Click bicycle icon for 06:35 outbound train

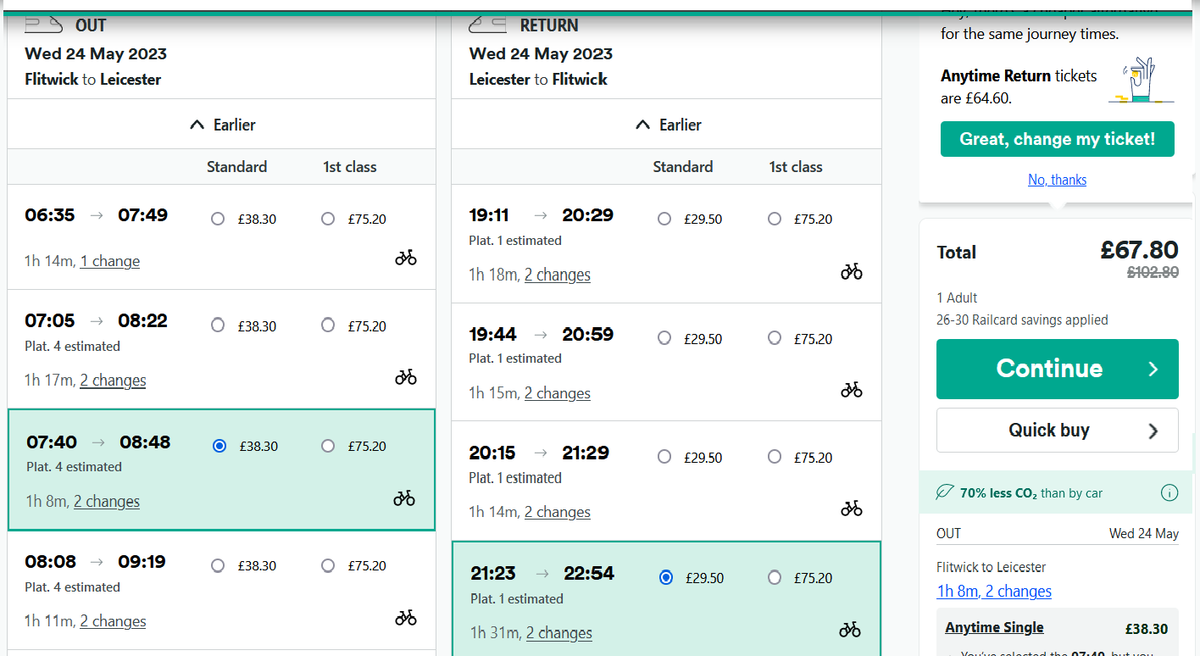coord(405,258)
